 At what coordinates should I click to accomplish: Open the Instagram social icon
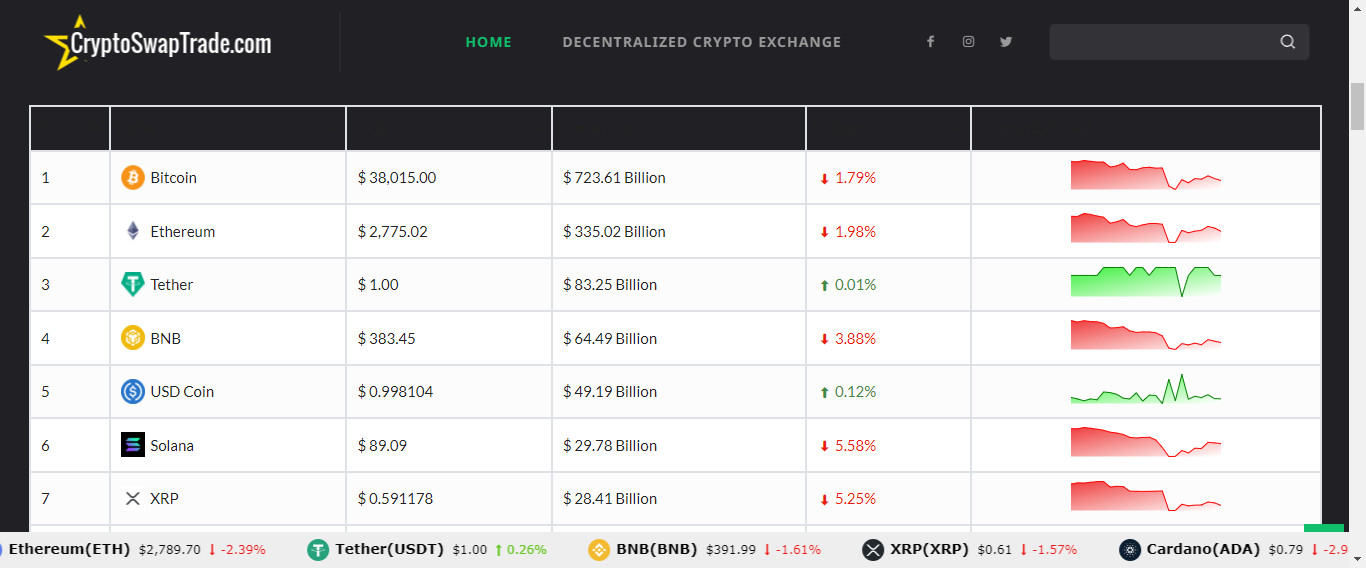(968, 42)
